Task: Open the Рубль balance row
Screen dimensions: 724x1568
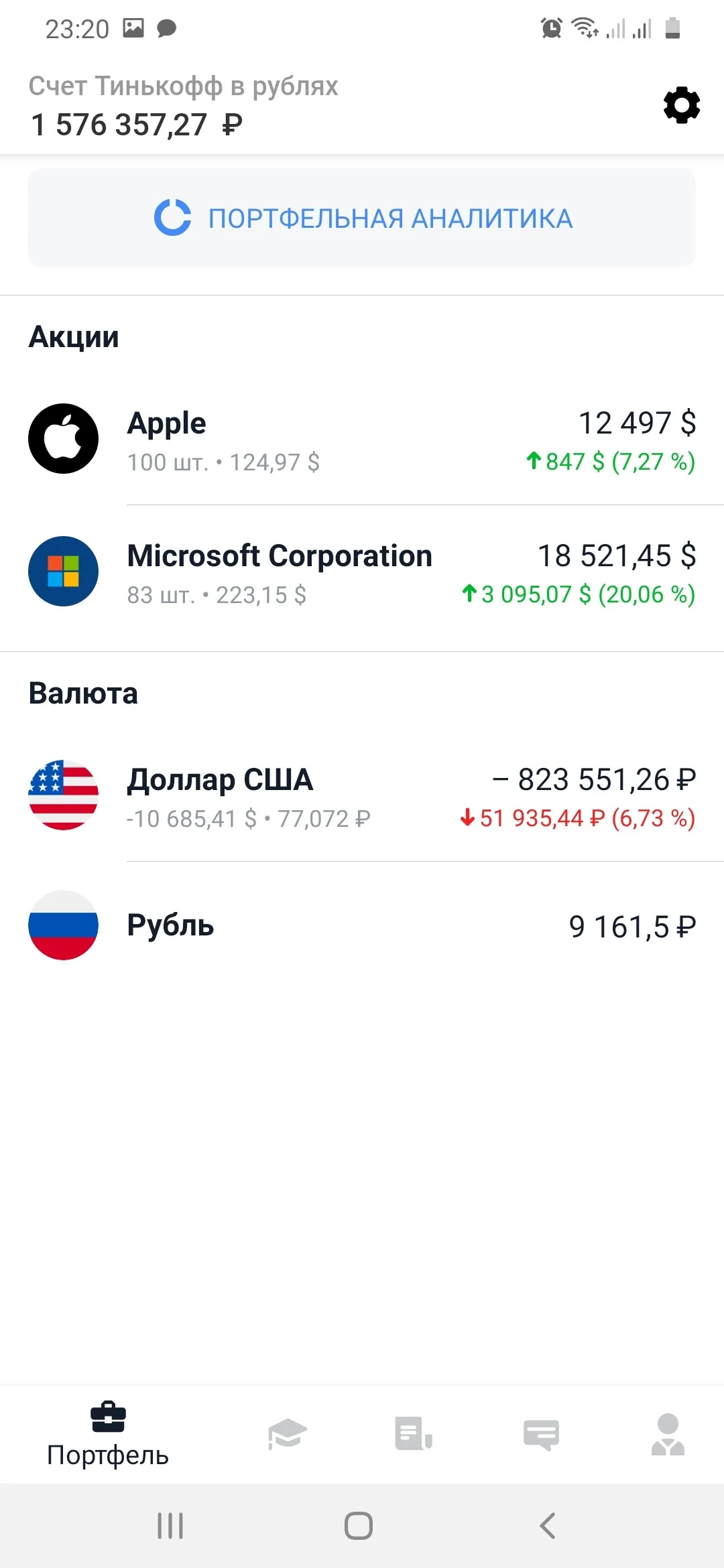Action: click(x=362, y=926)
